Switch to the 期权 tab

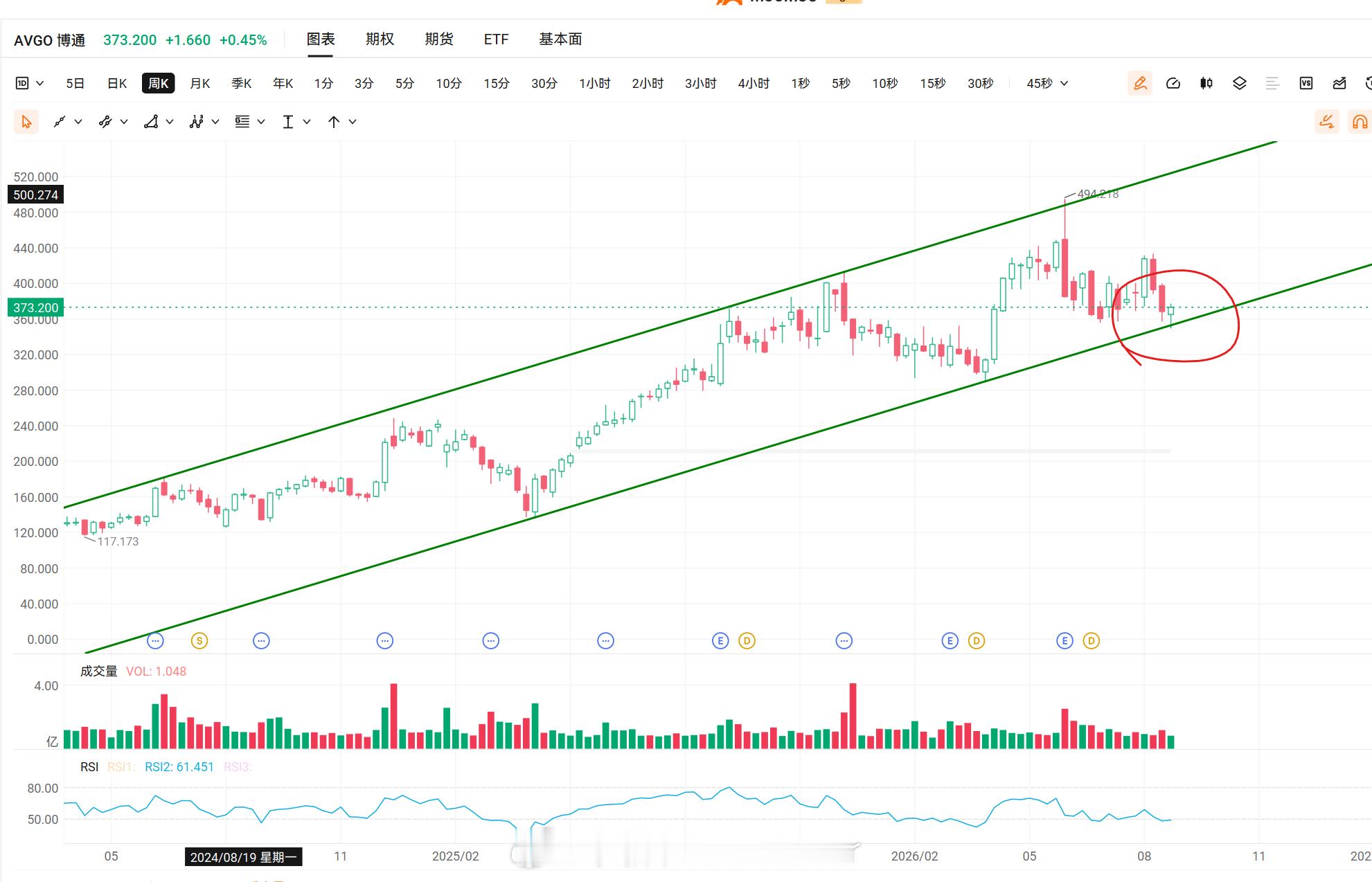point(380,39)
